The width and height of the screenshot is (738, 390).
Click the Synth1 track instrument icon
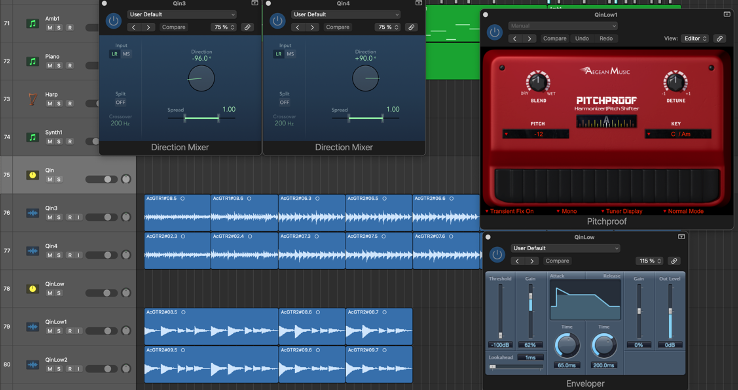[32, 137]
